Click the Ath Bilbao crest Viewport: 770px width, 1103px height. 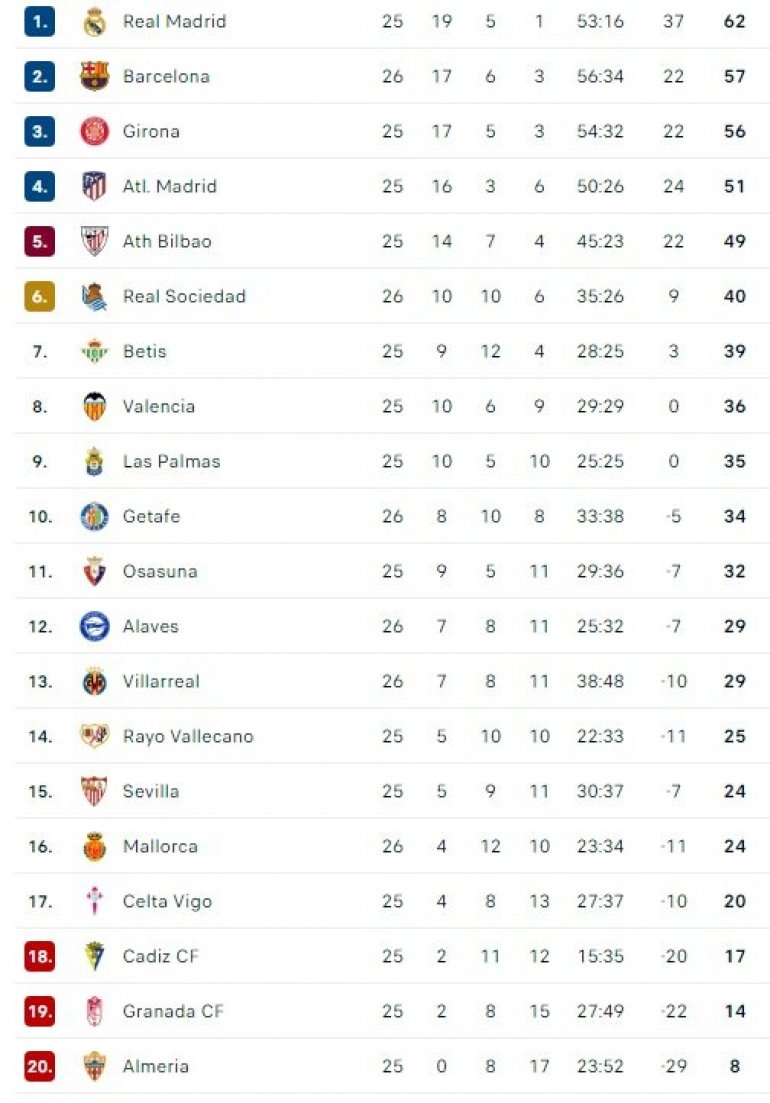[94, 241]
